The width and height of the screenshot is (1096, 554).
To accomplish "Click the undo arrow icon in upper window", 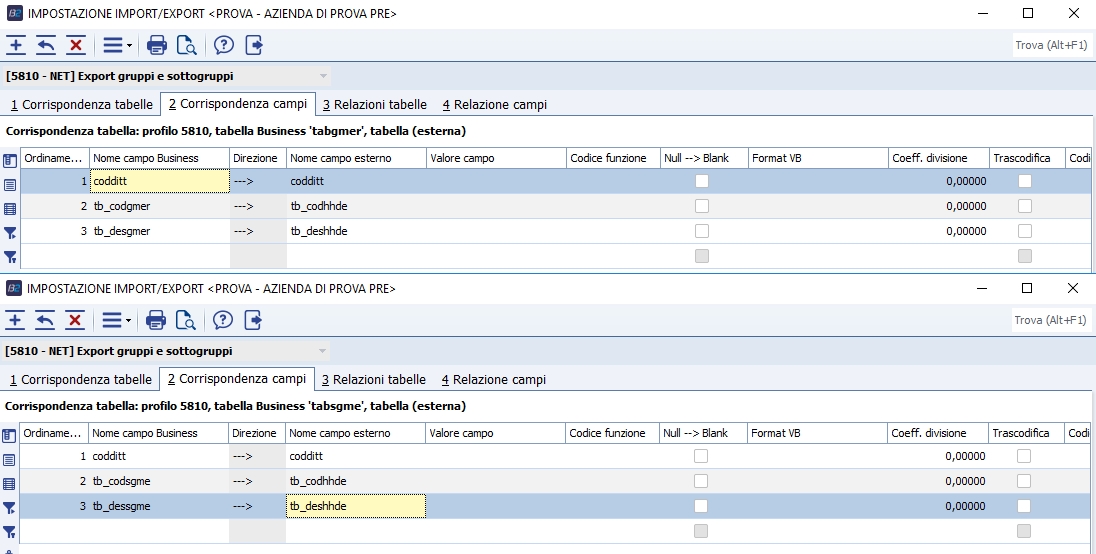I will pos(46,45).
